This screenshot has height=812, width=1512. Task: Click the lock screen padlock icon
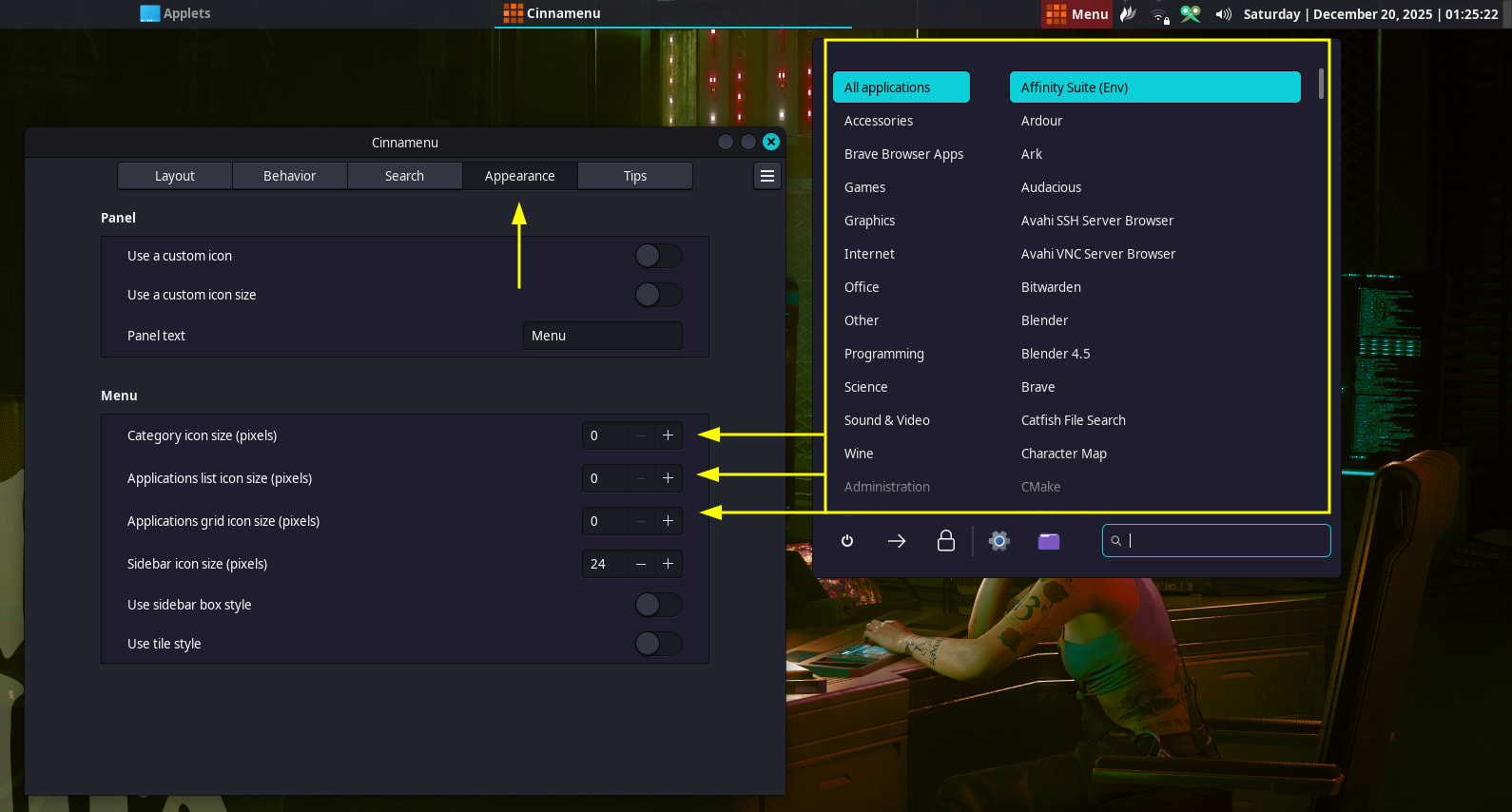tap(946, 541)
